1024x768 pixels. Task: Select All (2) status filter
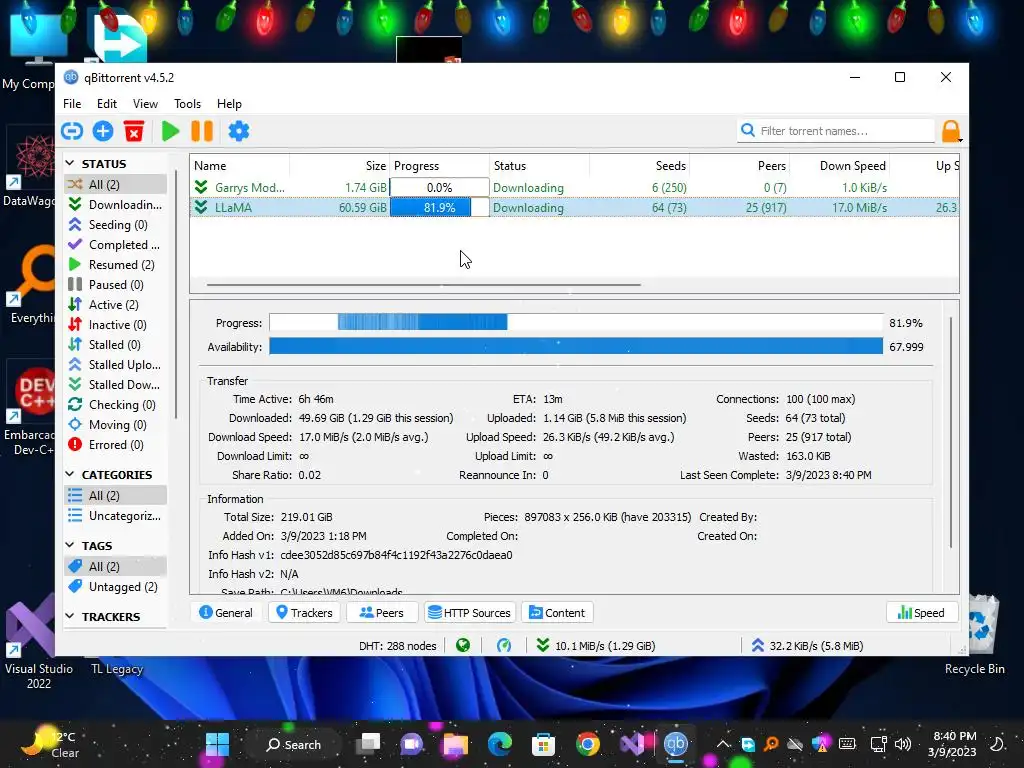click(116, 184)
